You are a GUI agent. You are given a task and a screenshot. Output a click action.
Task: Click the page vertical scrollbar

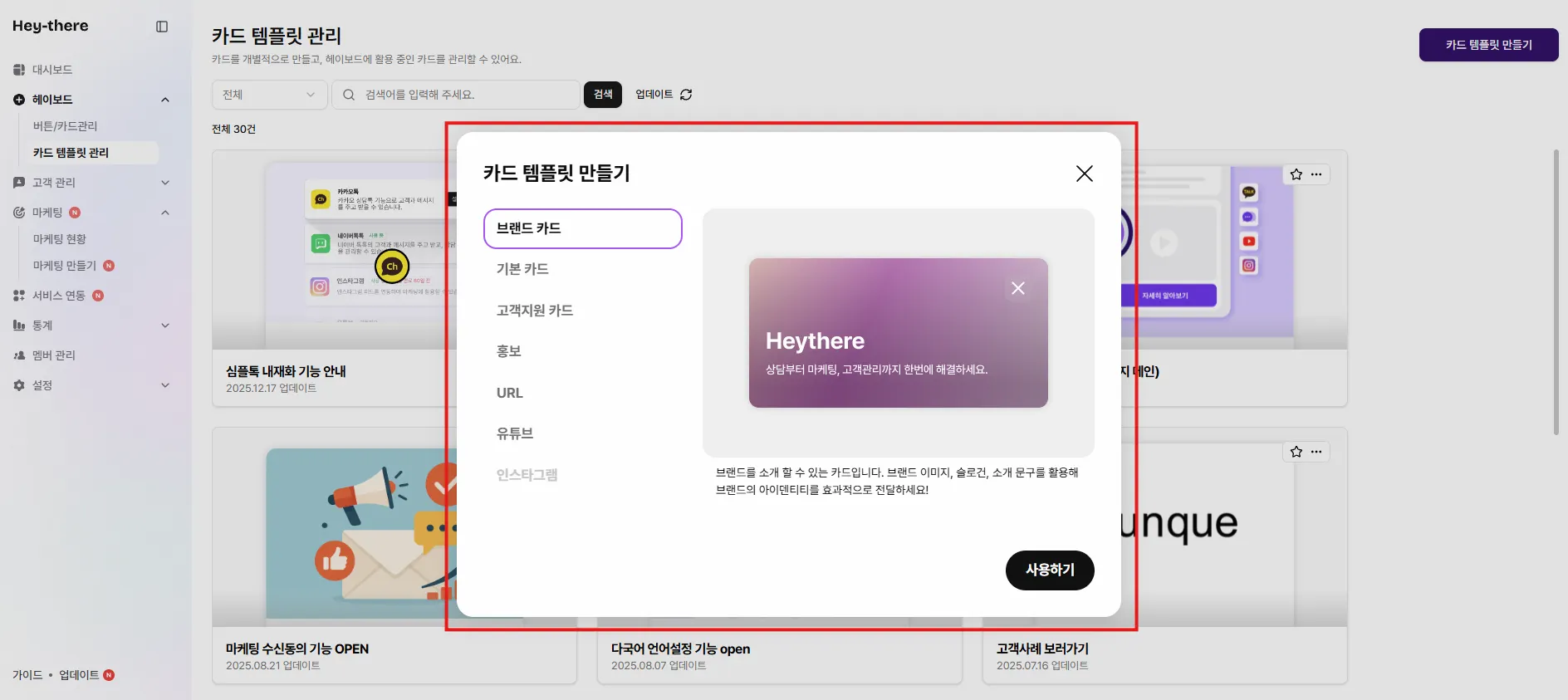[x=1556, y=291]
